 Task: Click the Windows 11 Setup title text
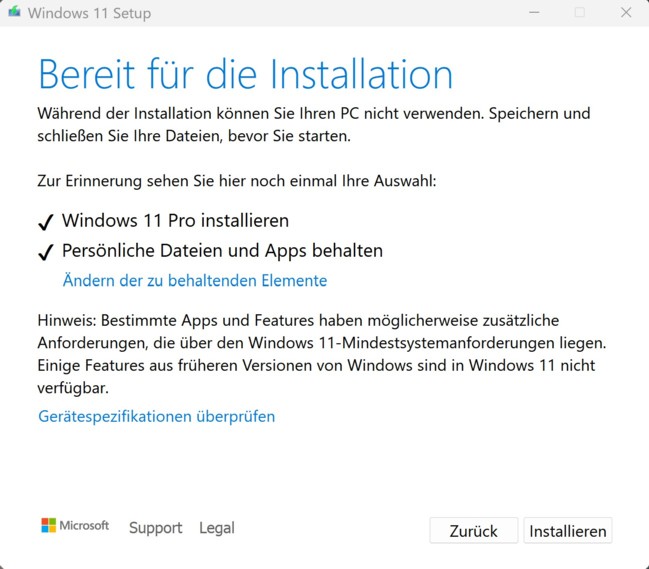pyautogui.click(x=89, y=13)
